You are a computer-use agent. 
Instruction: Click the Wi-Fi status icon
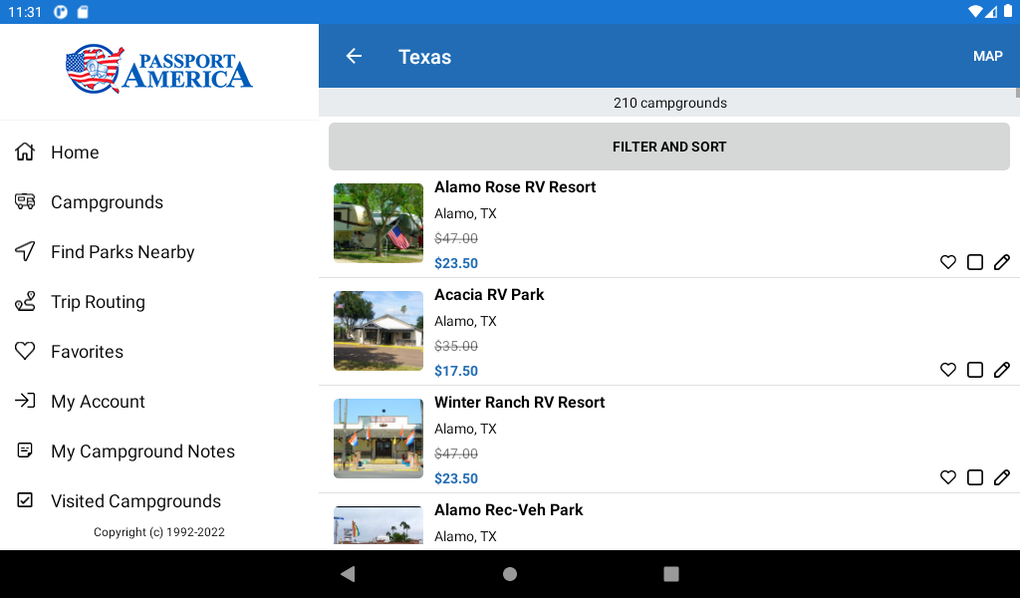click(974, 11)
